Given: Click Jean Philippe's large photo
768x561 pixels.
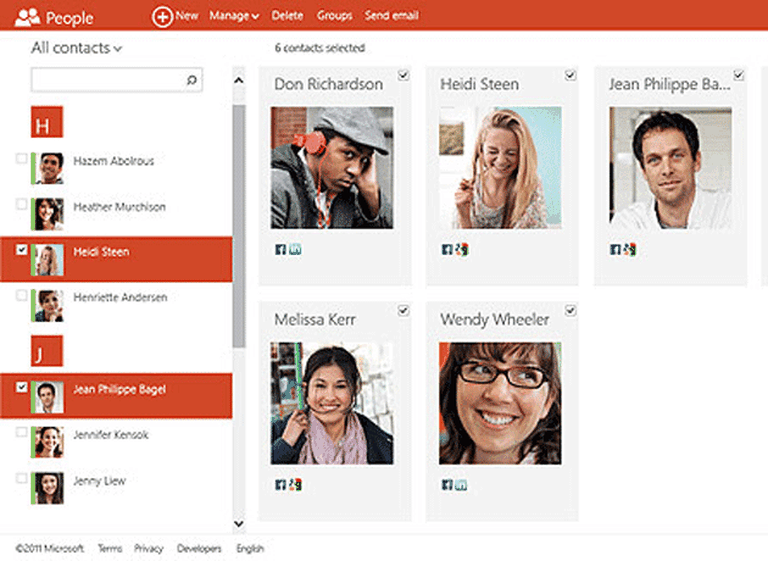Looking at the screenshot, I should click(671, 168).
